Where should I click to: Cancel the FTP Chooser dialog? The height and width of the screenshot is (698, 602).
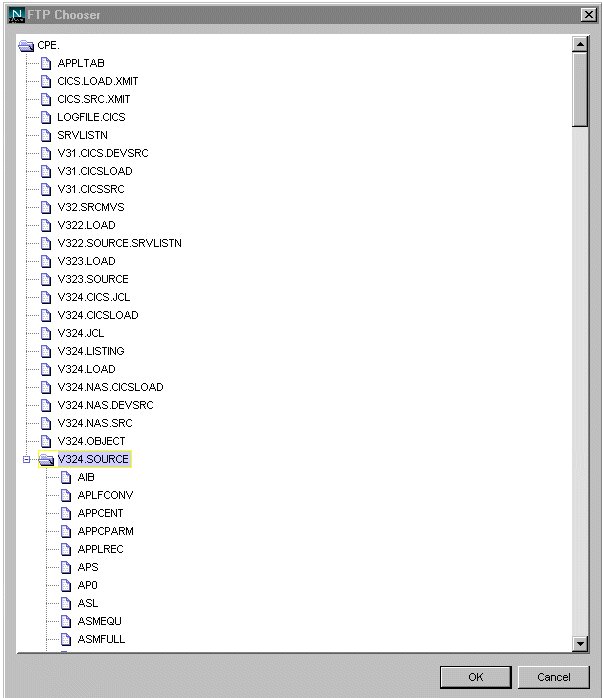[553, 677]
